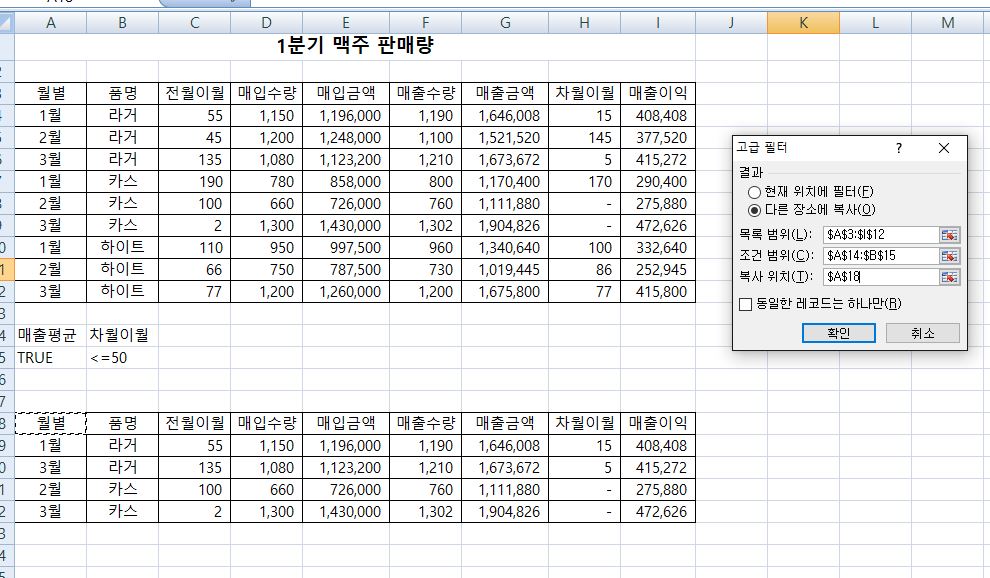This screenshot has width=990, height=578.
Task: Select the criteria cell <=50
Action: pos(122,358)
